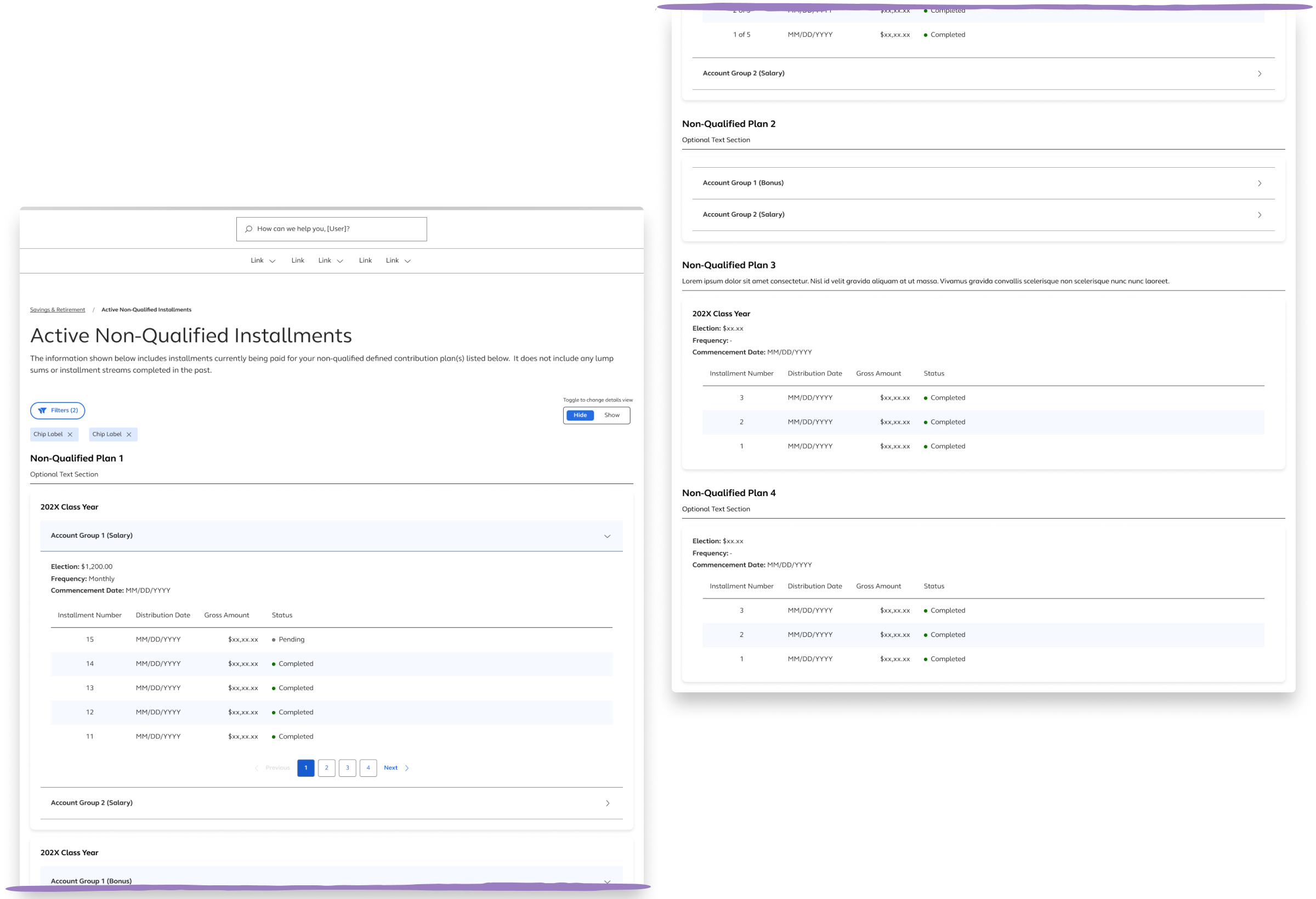The image size is (1316, 899).
Task: Expand Account Group 2 (Salary) under Plan 1
Action: pos(607,803)
